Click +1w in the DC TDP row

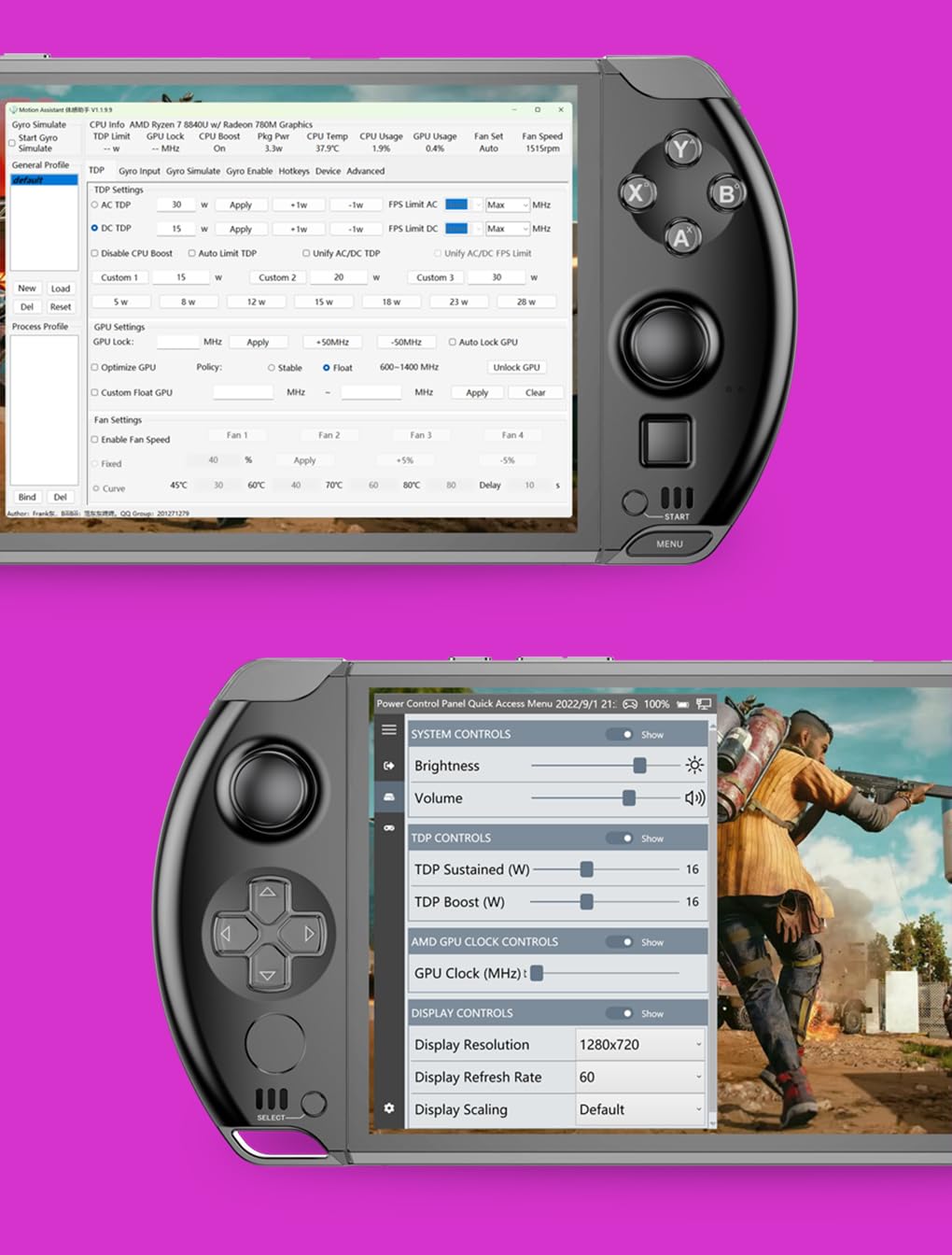(299, 229)
